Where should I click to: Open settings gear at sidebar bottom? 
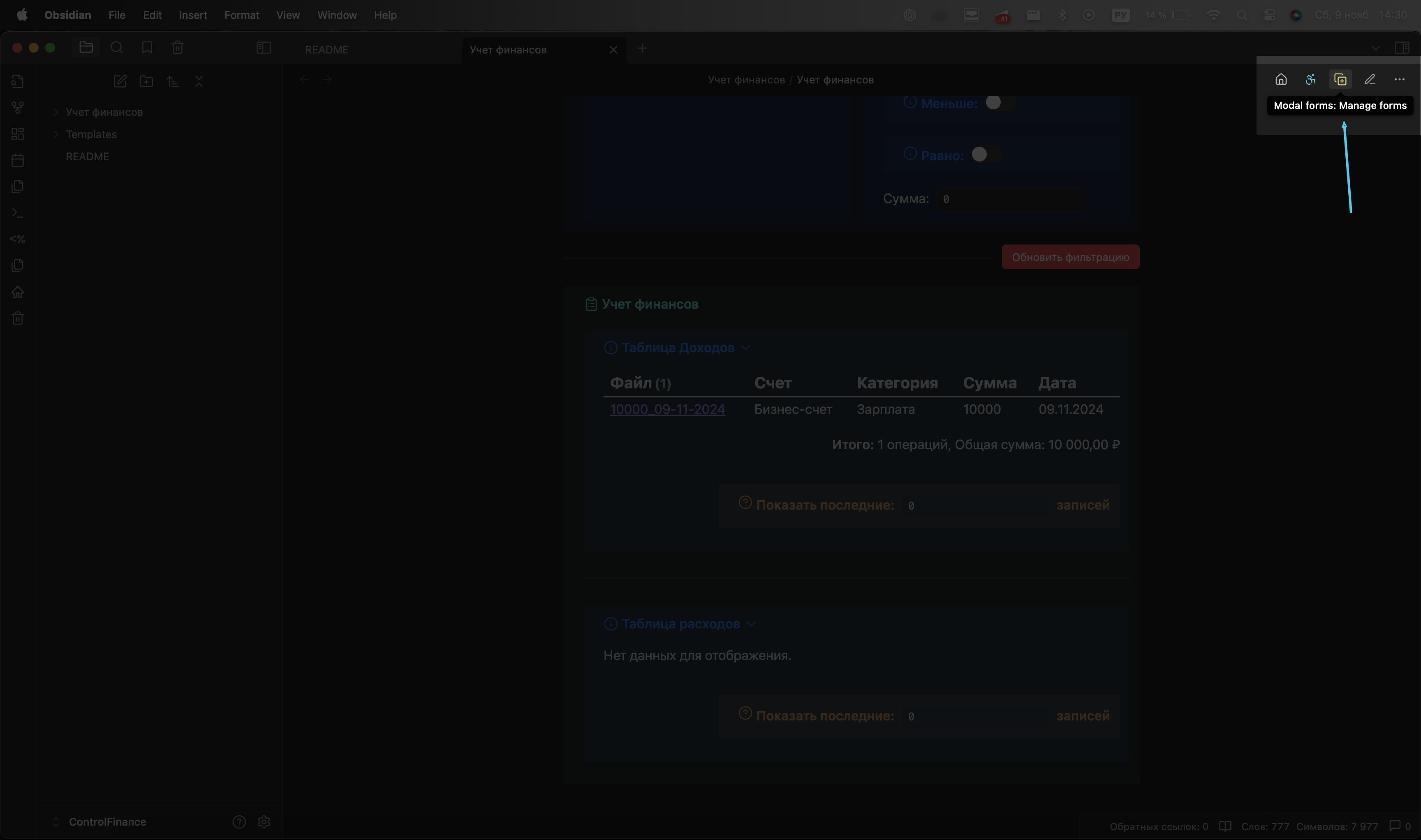(264, 822)
